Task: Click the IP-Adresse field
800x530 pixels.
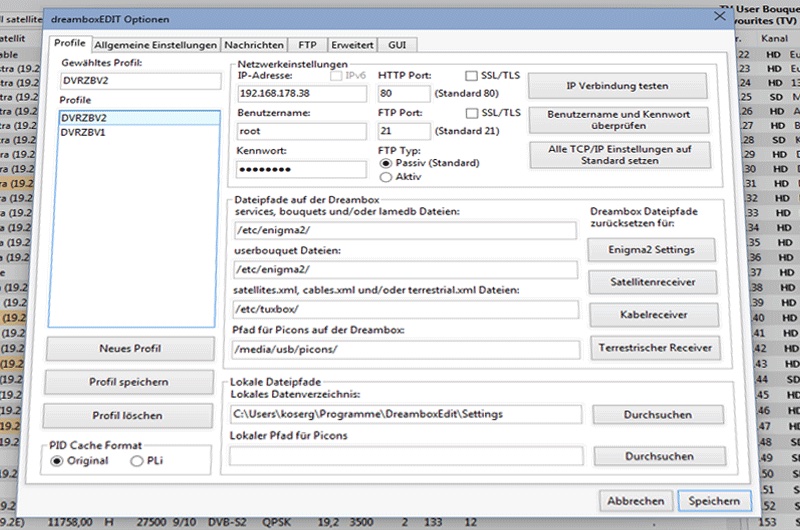Action: coord(302,93)
